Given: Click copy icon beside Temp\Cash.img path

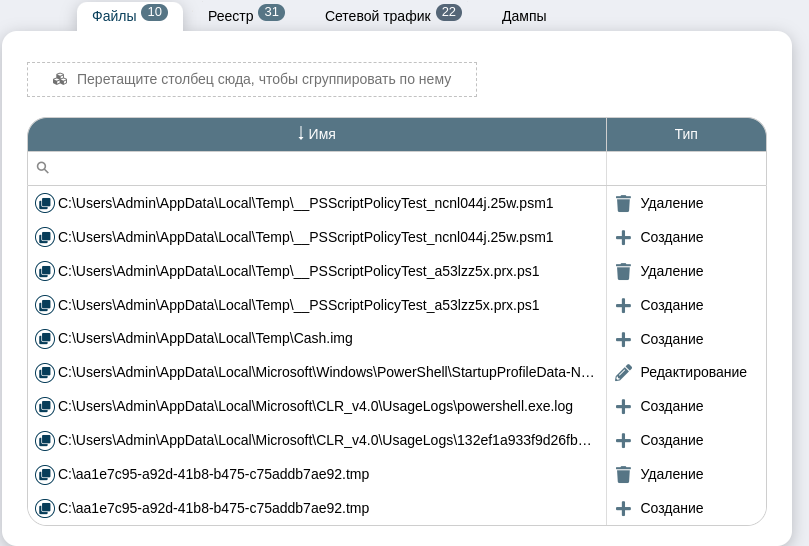Looking at the screenshot, I should click(x=44, y=339).
